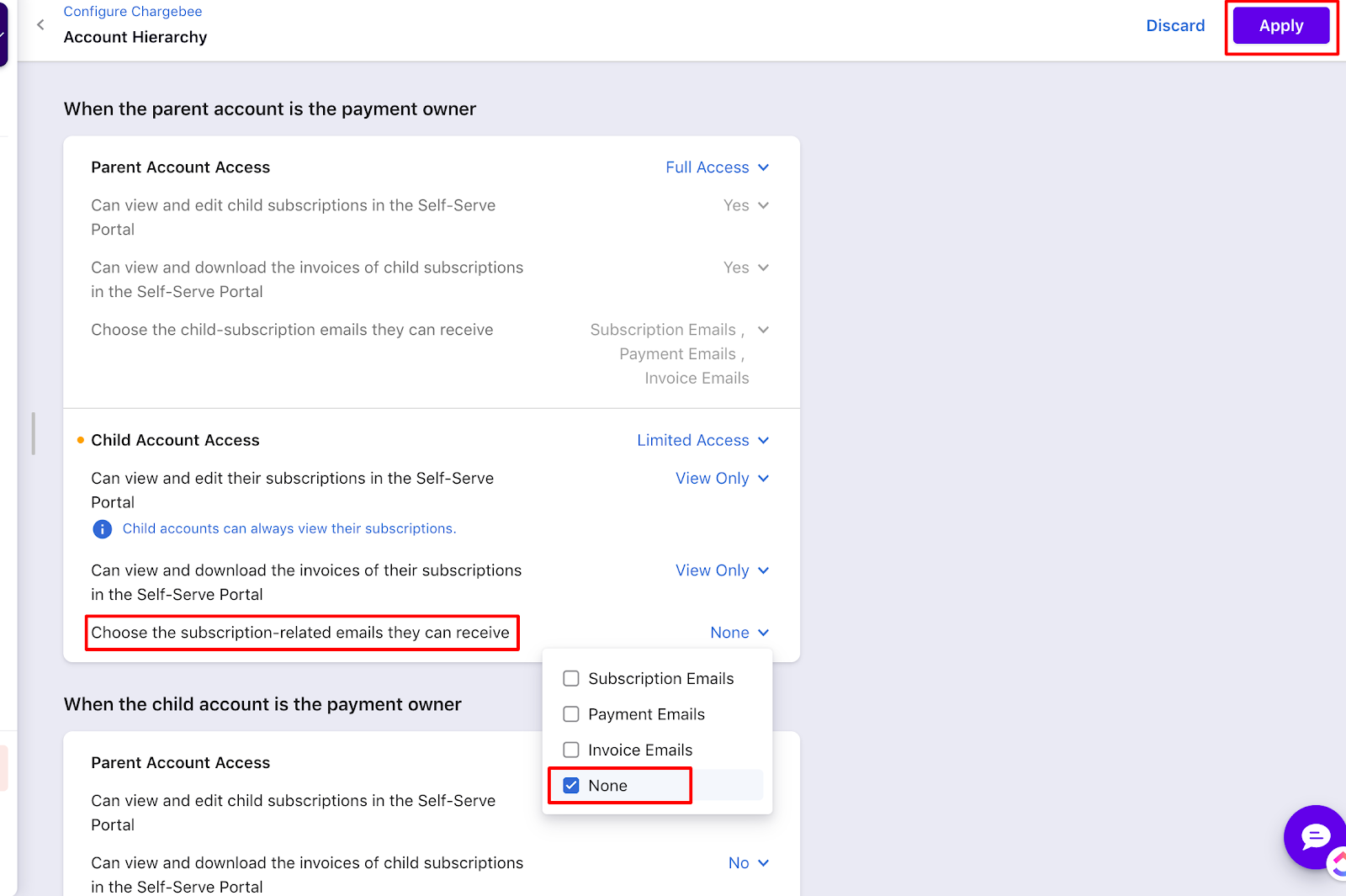The width and height of the screenshot is (1346, 896).
Task: Go to Configure Chargebee breadcrumb
Action: [x=133, y=12]
